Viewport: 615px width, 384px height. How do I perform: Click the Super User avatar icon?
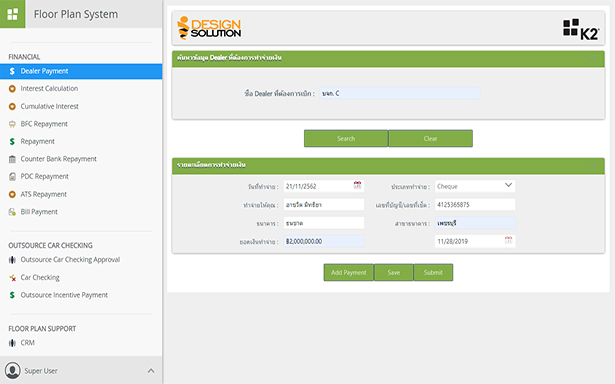coord(13,370)
